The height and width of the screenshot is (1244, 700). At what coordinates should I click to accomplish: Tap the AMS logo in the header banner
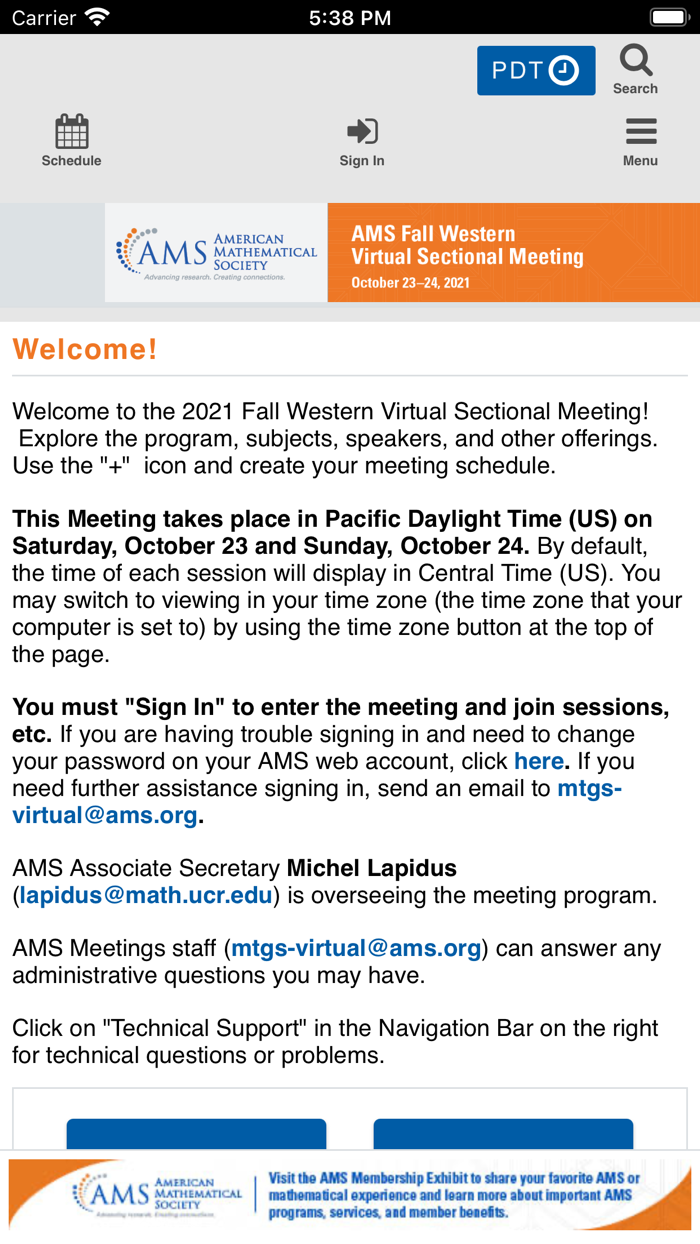(x=216, y=252)
